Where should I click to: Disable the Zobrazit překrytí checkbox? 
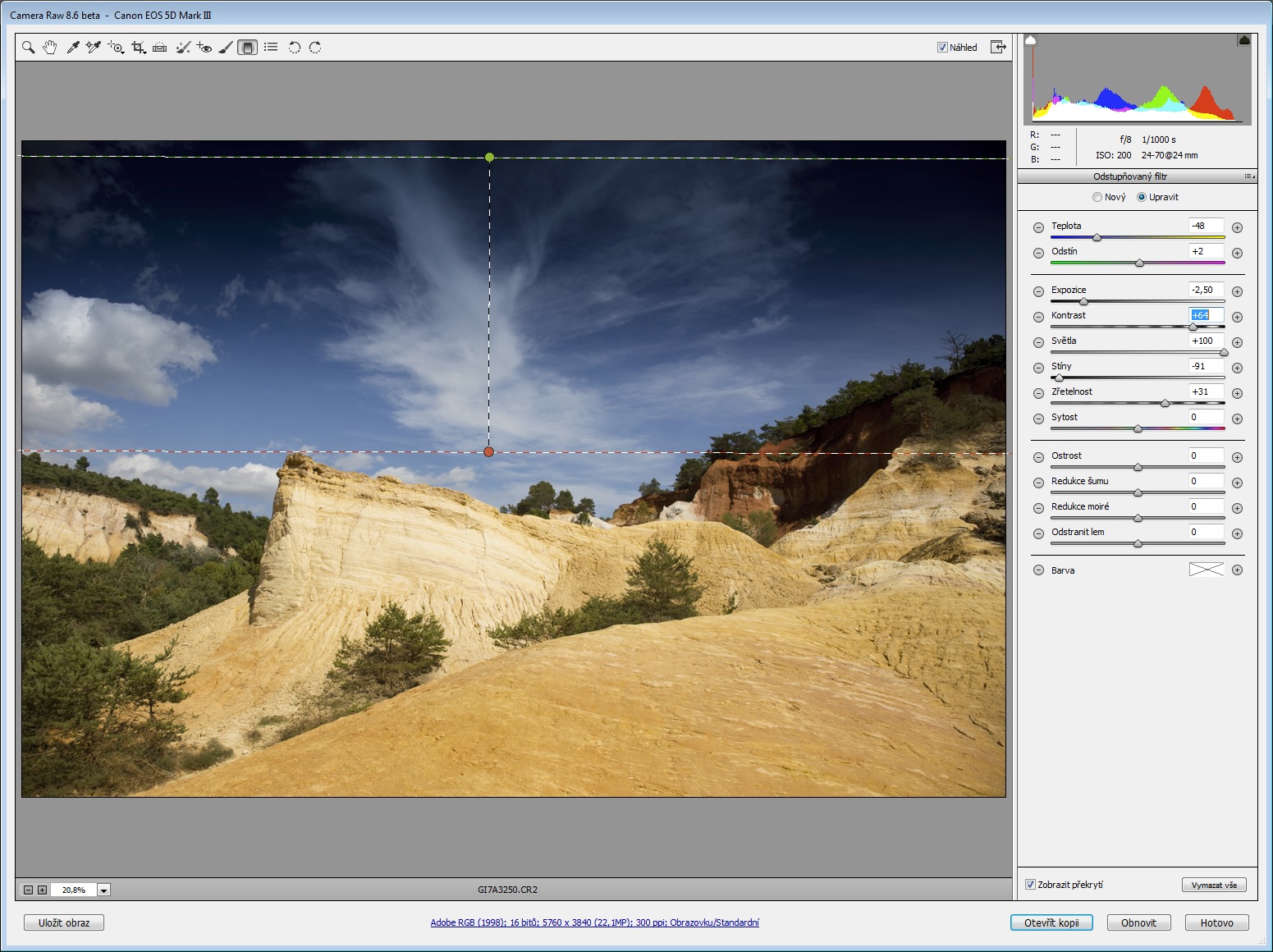pos(1030,885)
